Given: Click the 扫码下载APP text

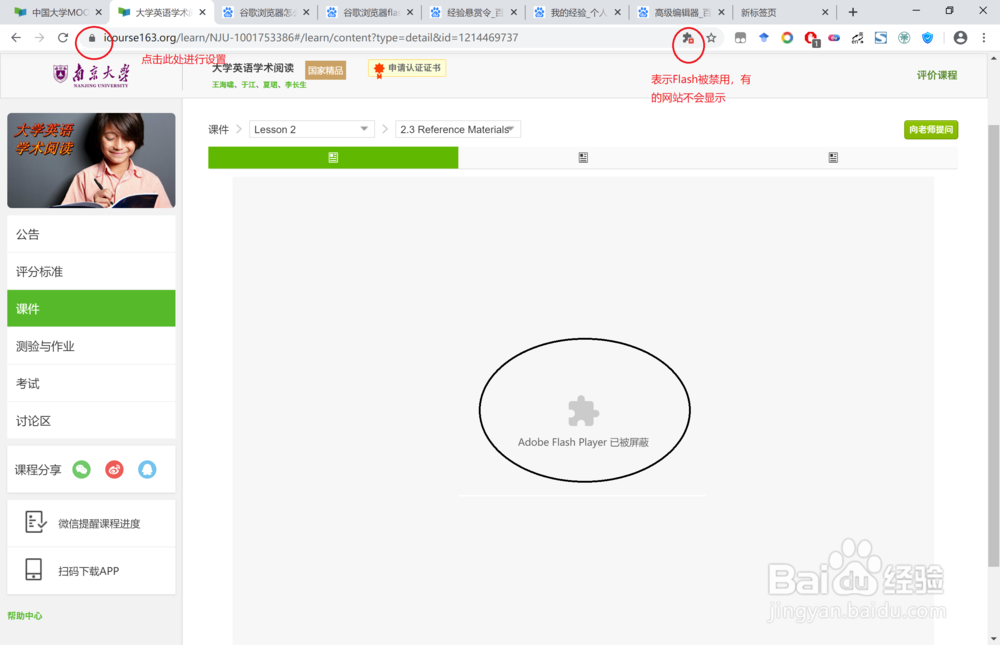Looking at the screenshot, I should coord(89,571).
